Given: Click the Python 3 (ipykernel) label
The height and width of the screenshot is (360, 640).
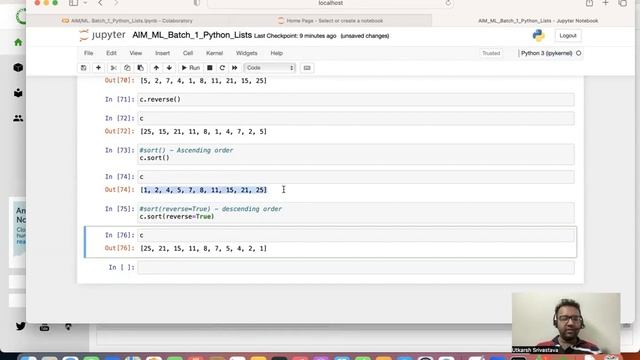Looking at the screenshot, I should [547, 53].
